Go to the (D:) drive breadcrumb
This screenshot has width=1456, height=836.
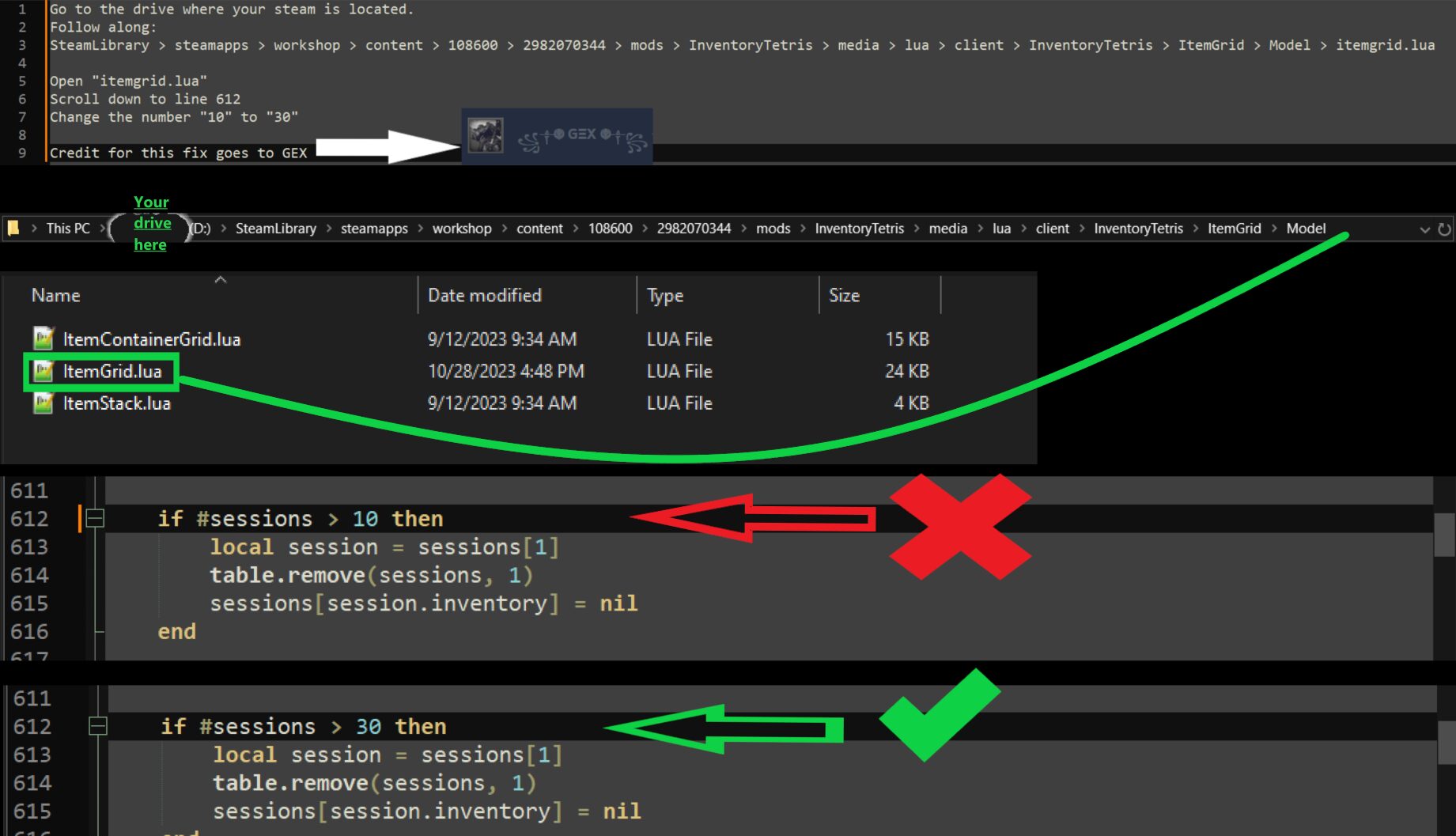201,229
